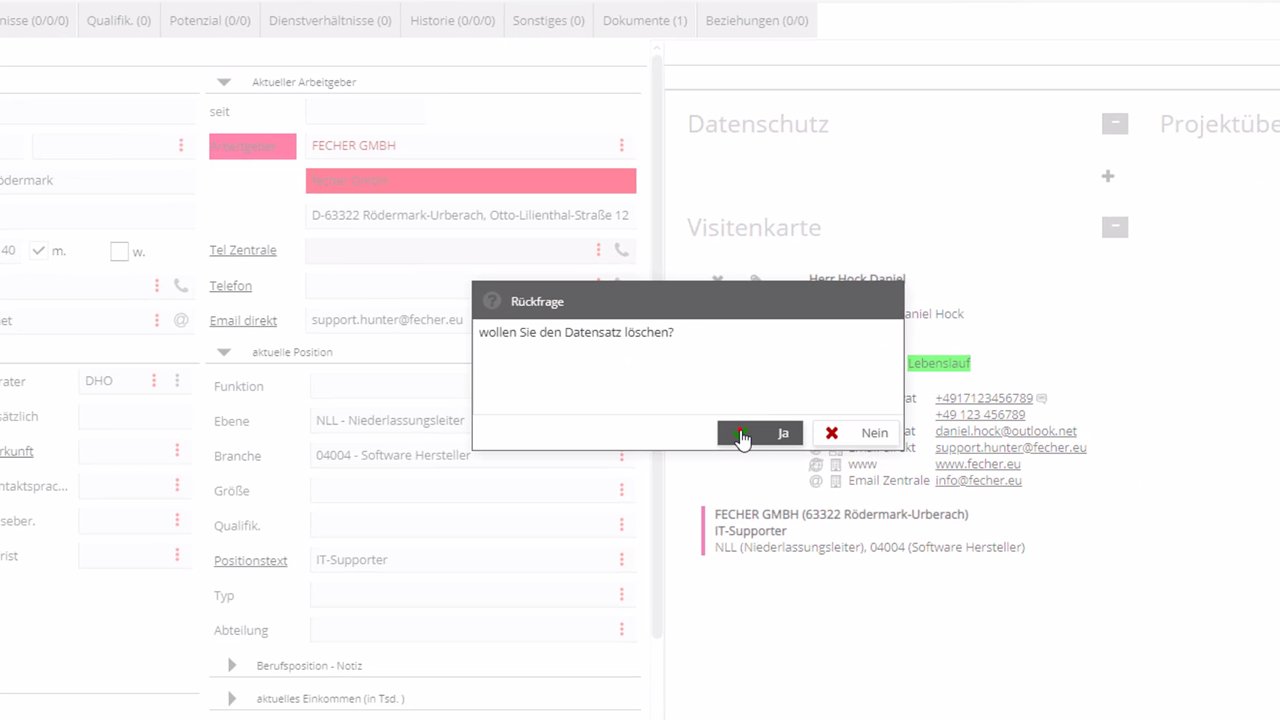Expand the aktuelles Einkommen (in Tsd.) section
This screenshot has width=1280, height=720.
point(232,698)
